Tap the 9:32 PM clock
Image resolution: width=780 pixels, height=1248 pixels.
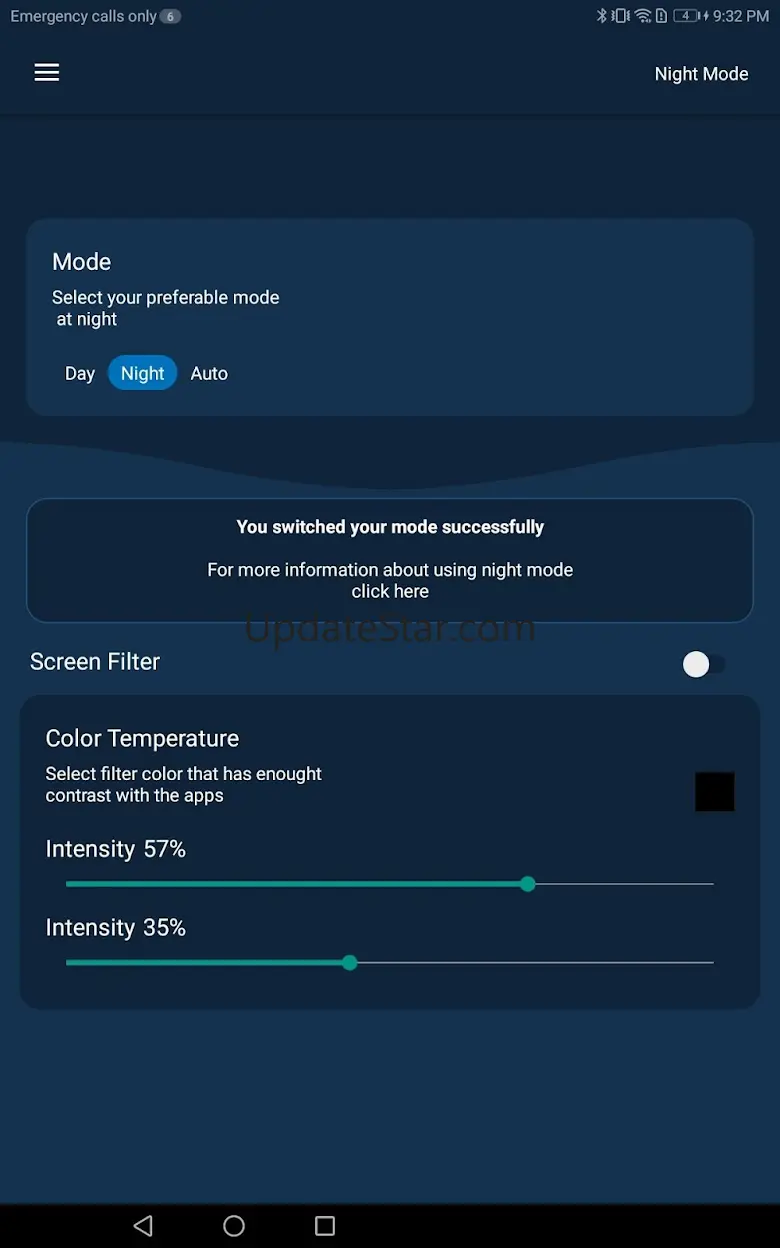click(741, 16)
